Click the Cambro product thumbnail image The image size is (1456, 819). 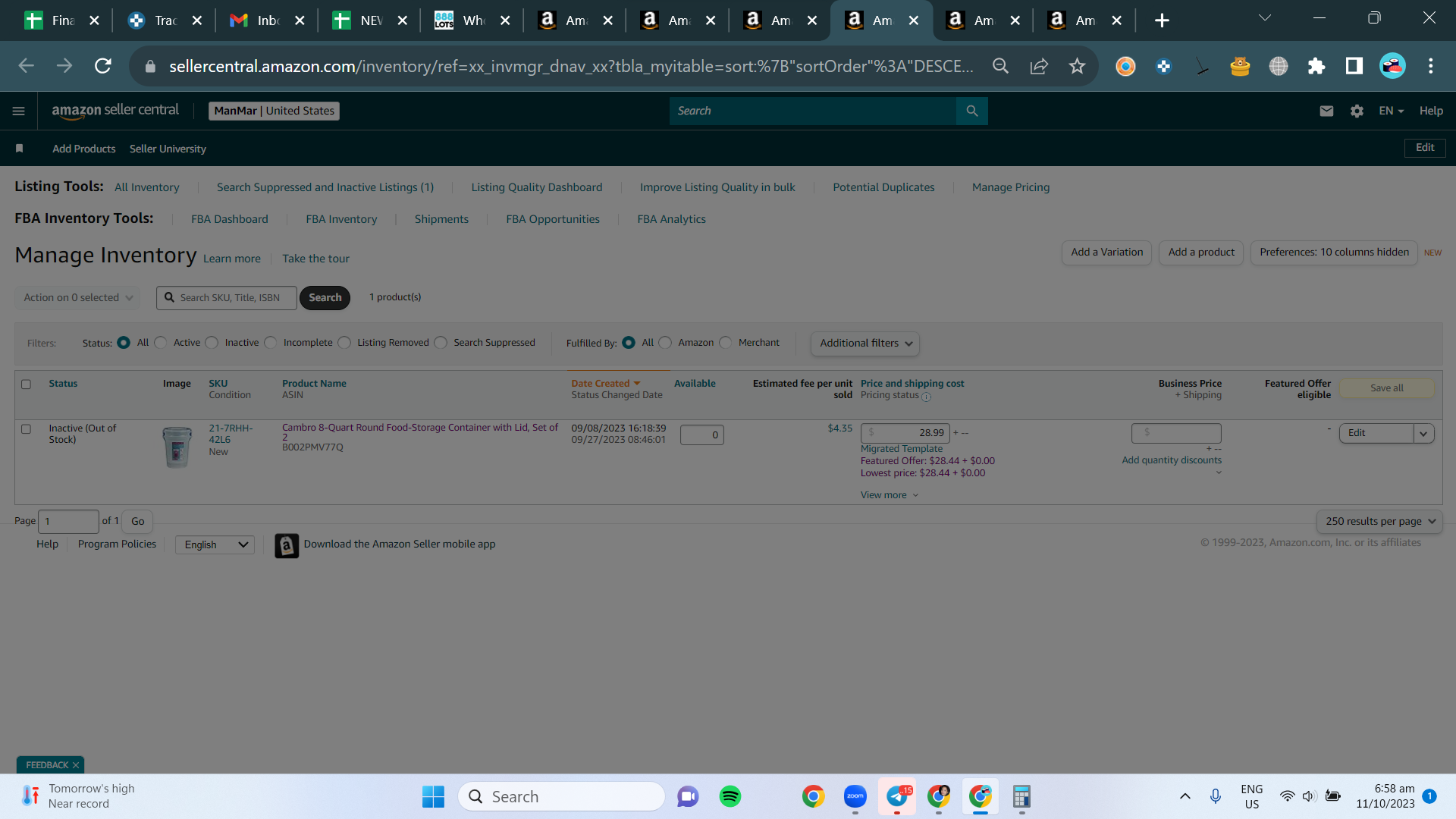point(177,447)
